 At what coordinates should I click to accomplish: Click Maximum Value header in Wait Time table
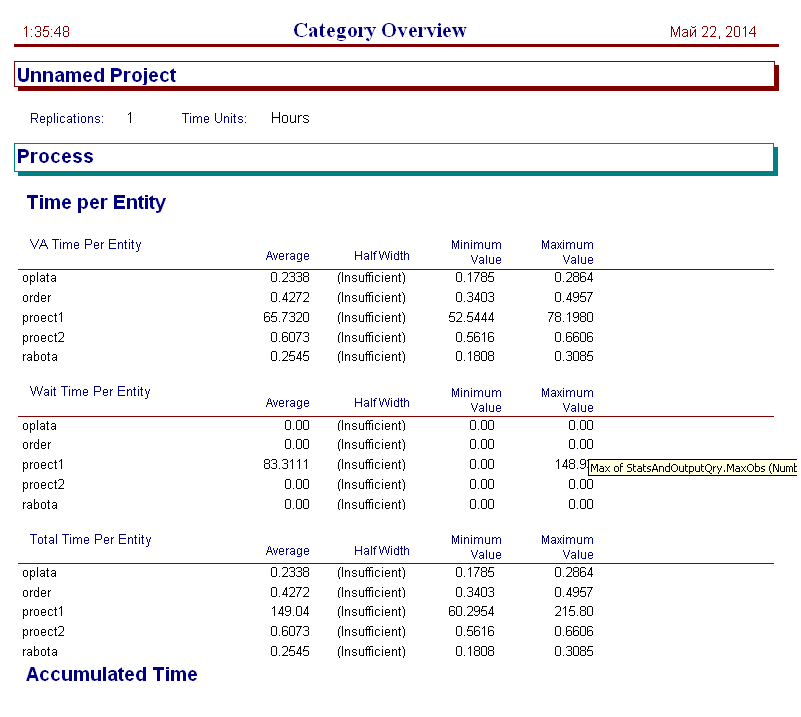568,400
